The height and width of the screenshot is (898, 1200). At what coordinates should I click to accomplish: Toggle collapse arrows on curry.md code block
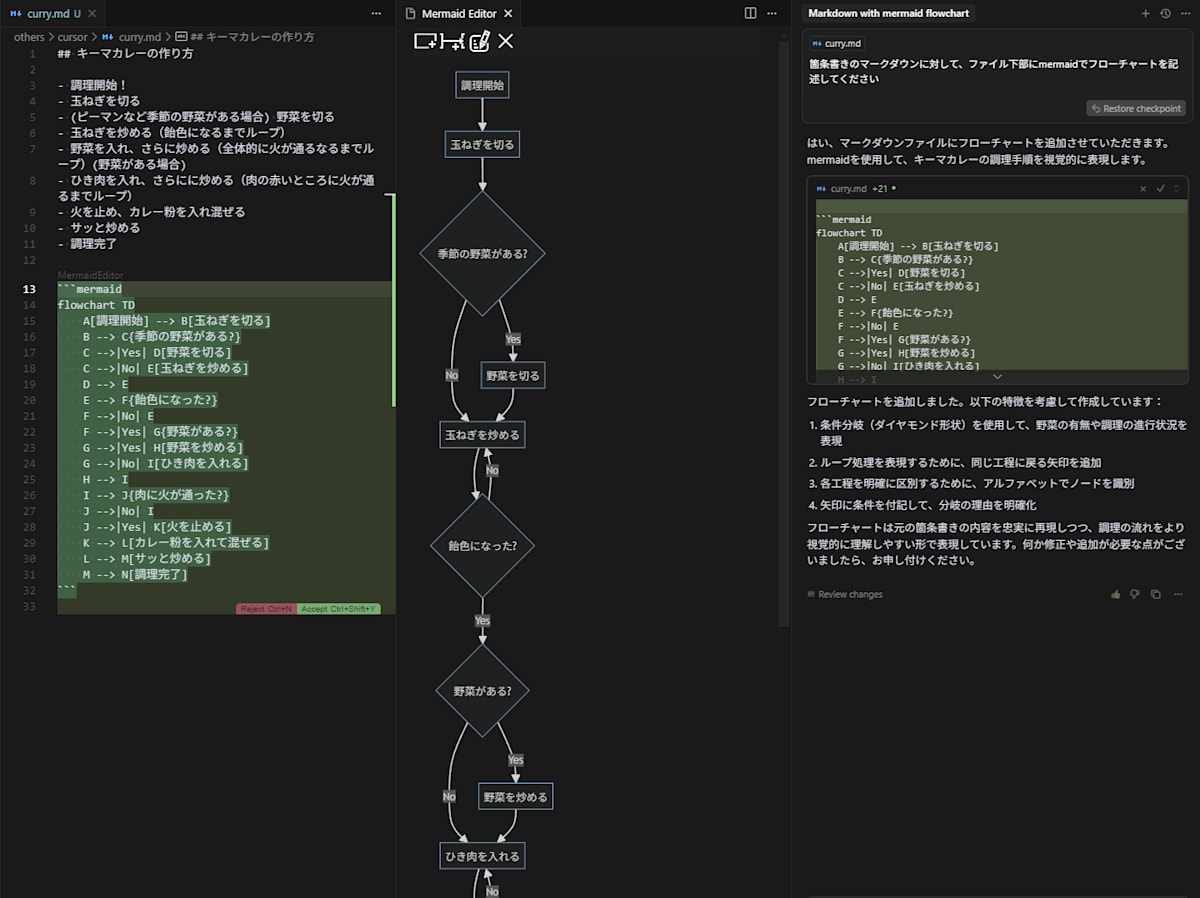click(1177, 188)
